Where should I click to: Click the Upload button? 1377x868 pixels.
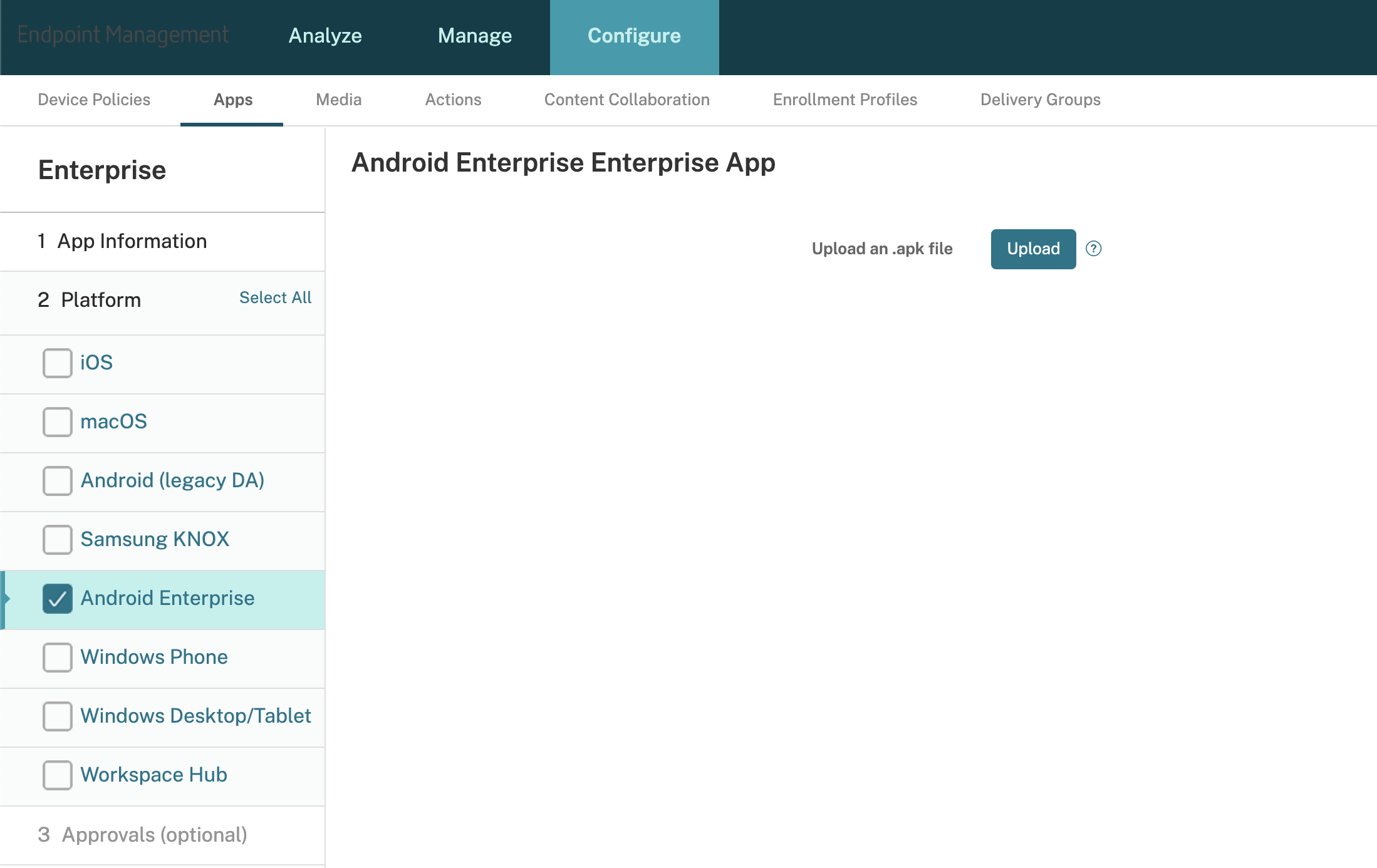[1032, 249]
